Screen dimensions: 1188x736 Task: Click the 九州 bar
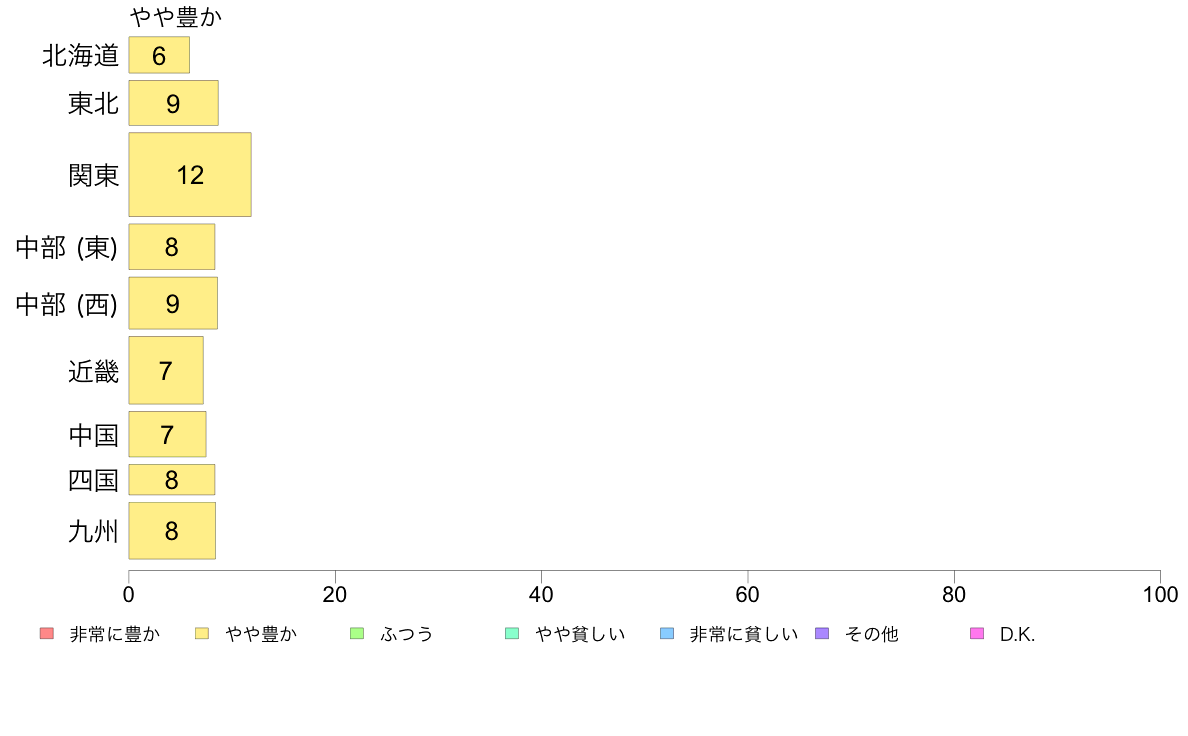coord(172,531)
